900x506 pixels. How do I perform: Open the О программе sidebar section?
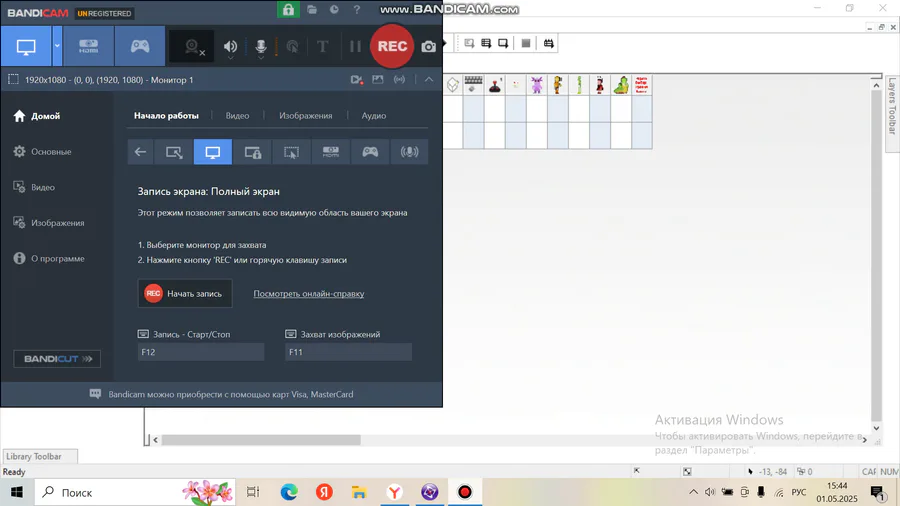click(49, 258)
